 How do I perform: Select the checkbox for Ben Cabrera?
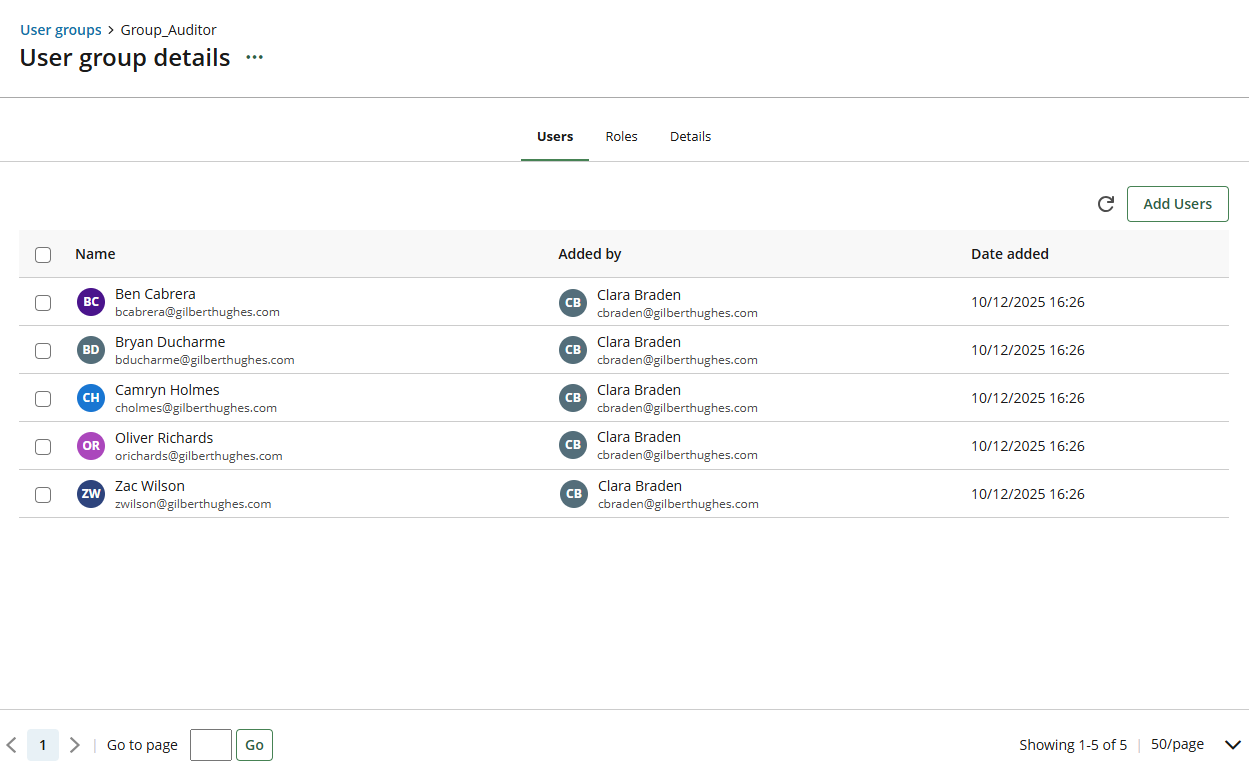click(x=43, y=303)
